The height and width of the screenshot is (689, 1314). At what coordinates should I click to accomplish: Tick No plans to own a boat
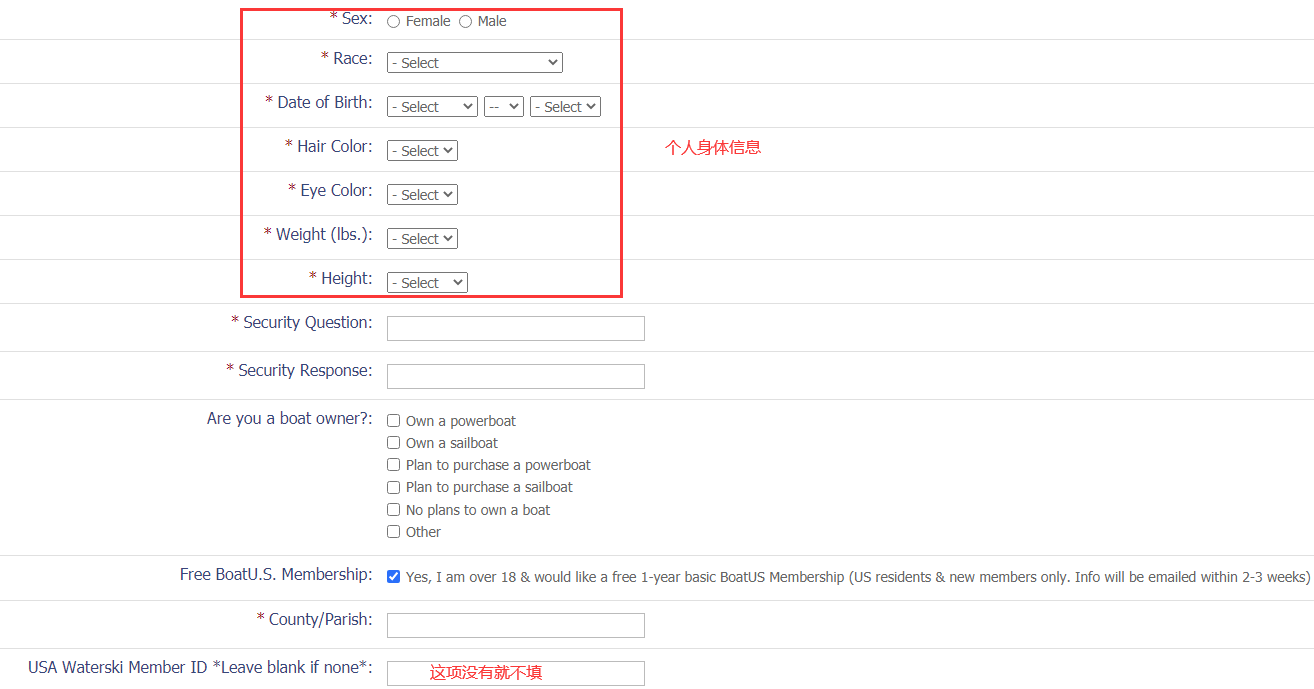(x=394, y=510)
